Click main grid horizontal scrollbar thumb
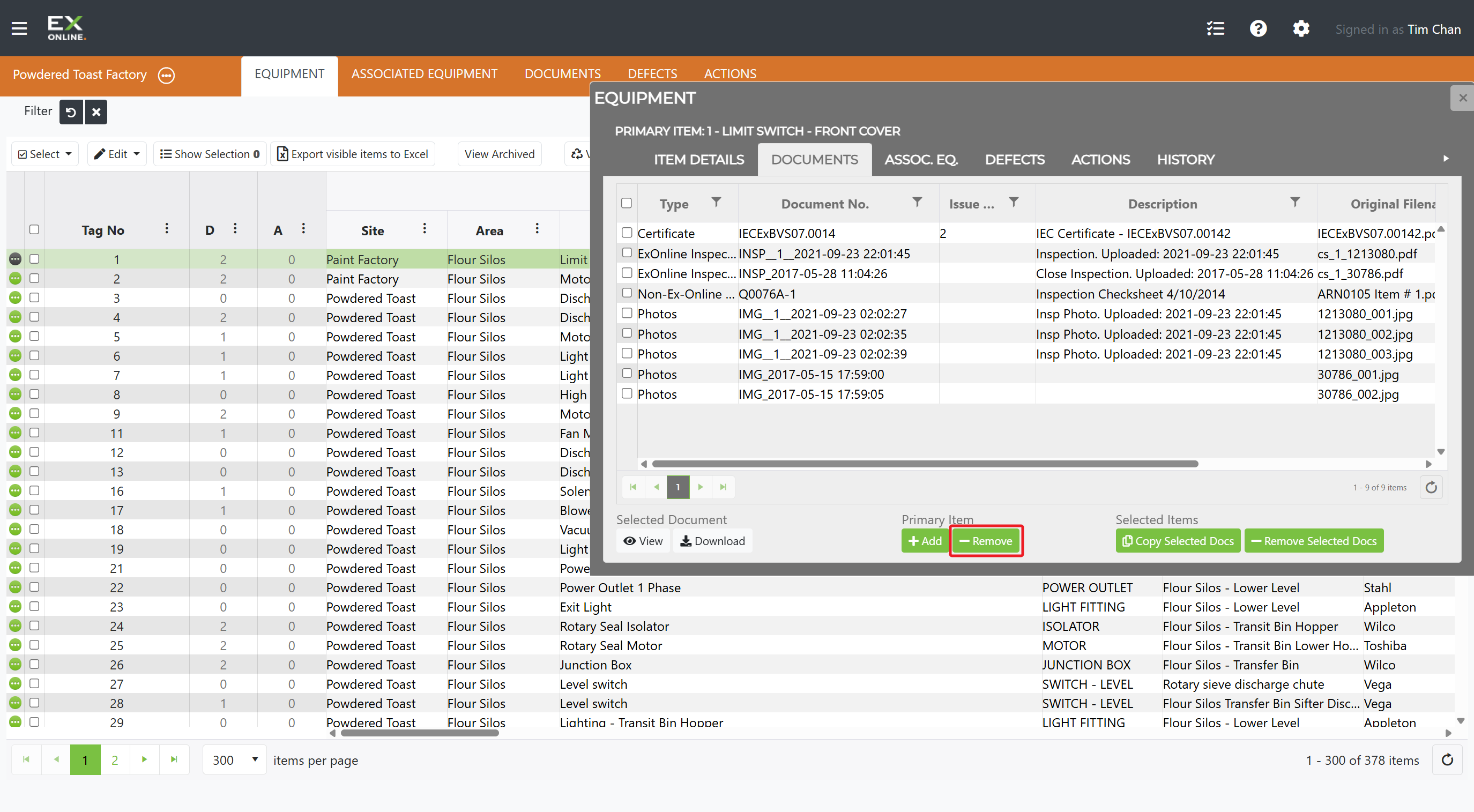Viewport: 1474px width, 812px height. click(x=420, y=733)
